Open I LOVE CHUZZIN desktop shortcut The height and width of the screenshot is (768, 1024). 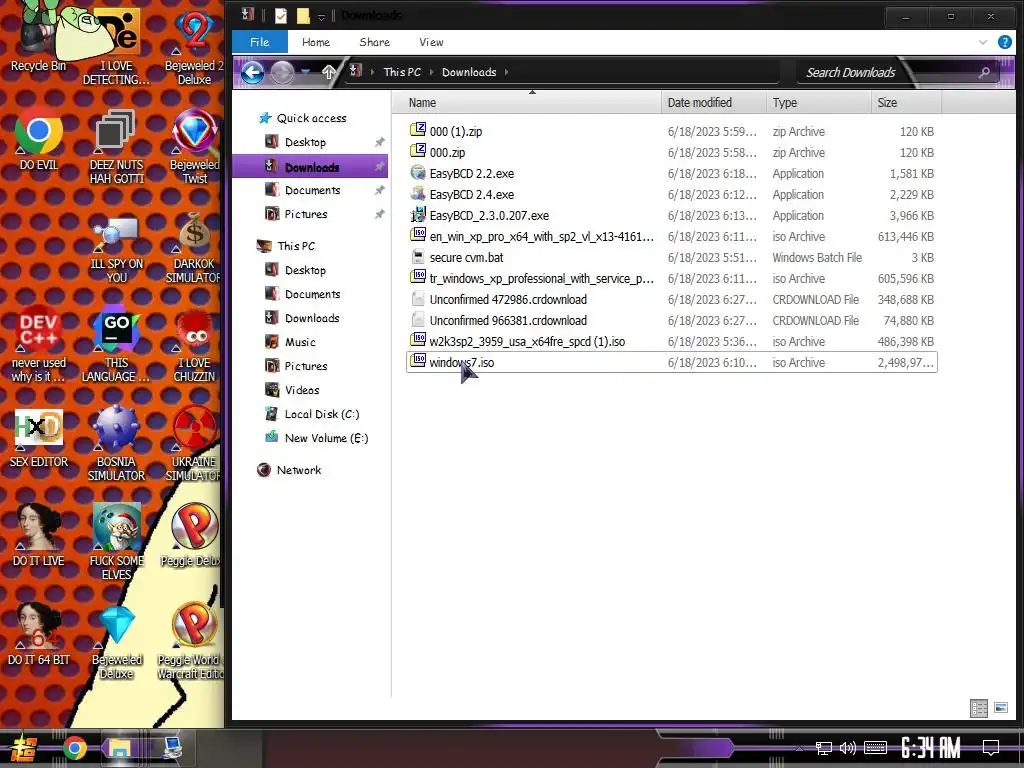pos(194,345)
